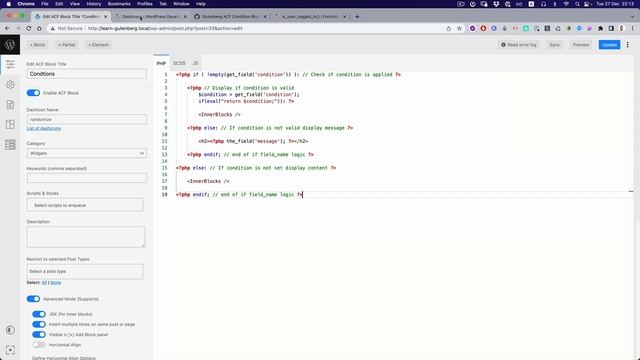Click the Sync button
The image size is (640, 360).
click(x=554, y=44)
